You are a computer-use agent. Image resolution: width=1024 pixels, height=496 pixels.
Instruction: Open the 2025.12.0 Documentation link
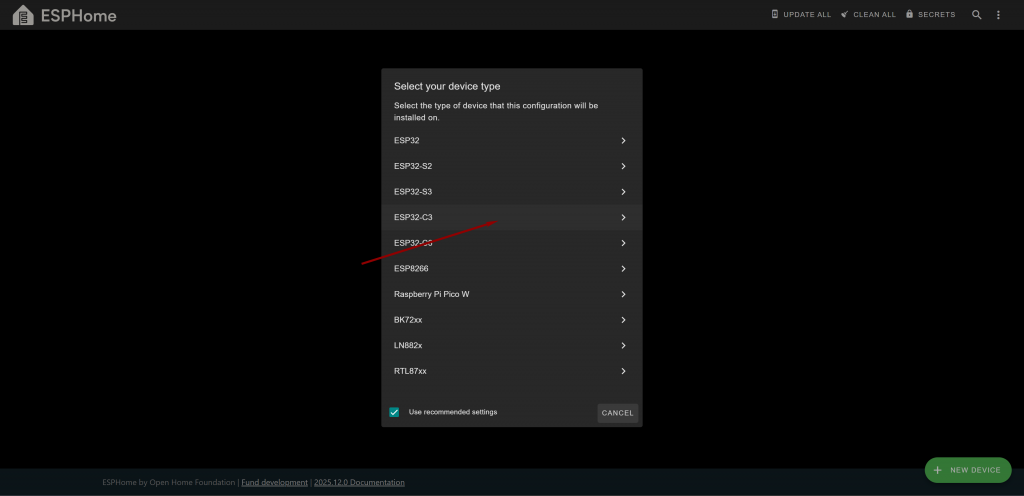pos(359,482)
